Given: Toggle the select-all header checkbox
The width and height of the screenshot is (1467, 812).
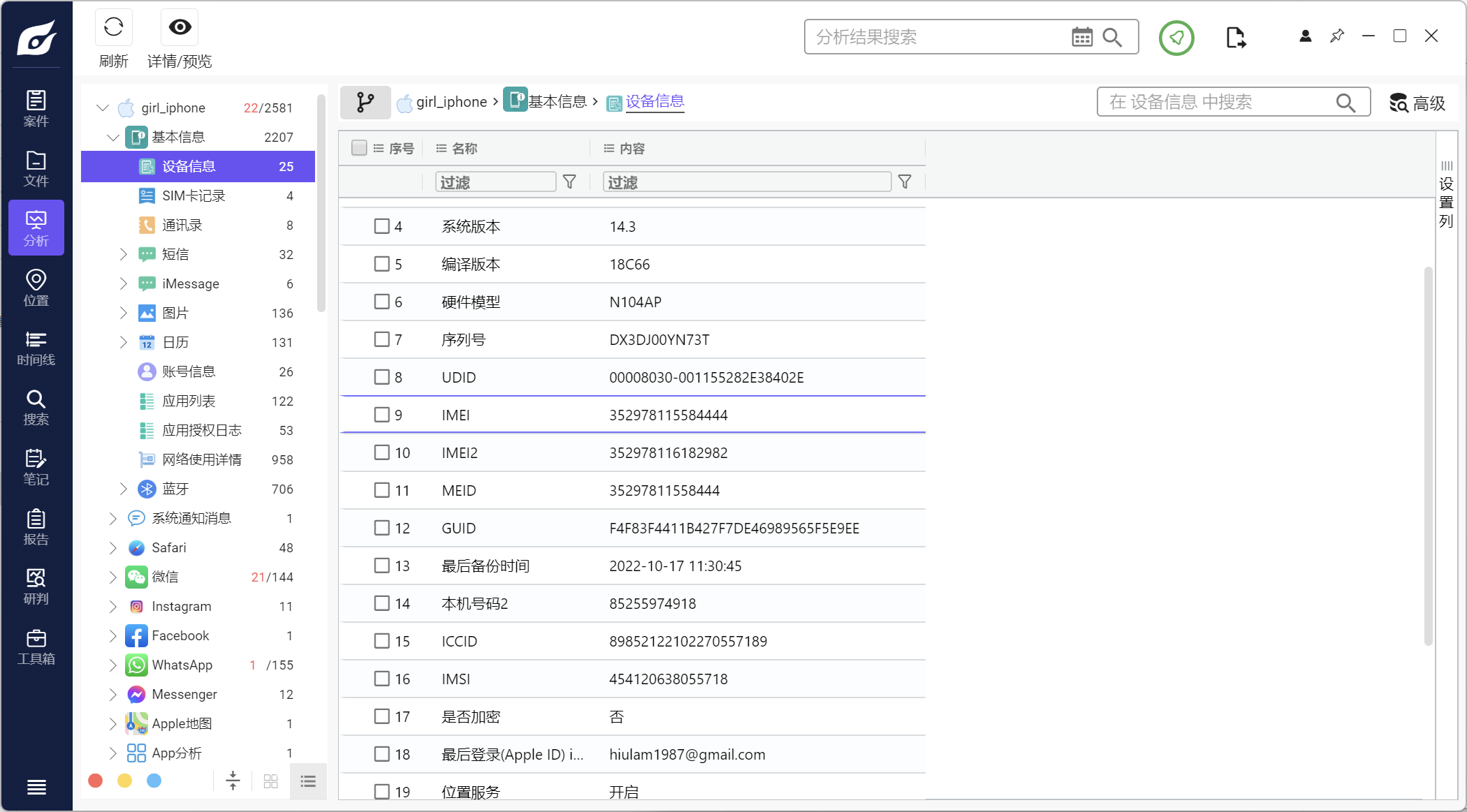Looking at the screenshot, I should pyautogui.click(x=359, y=148).
